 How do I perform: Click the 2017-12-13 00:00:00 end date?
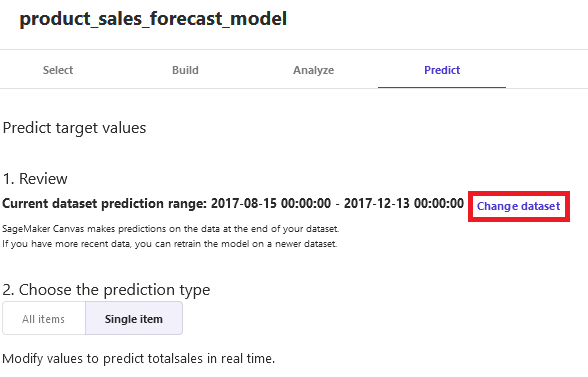point(404,203)
